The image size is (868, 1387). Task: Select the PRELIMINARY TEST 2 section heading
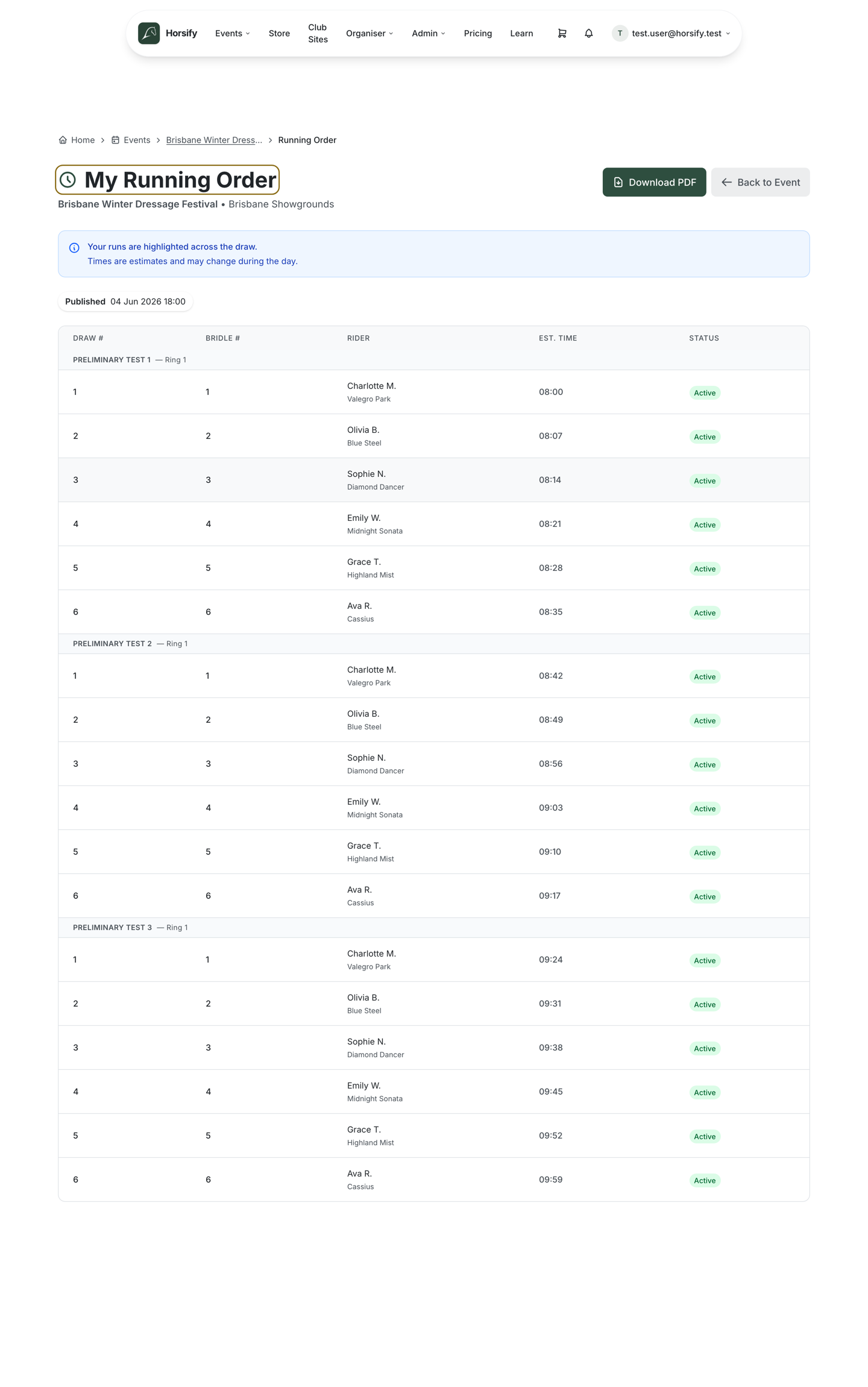pos(112,644)
